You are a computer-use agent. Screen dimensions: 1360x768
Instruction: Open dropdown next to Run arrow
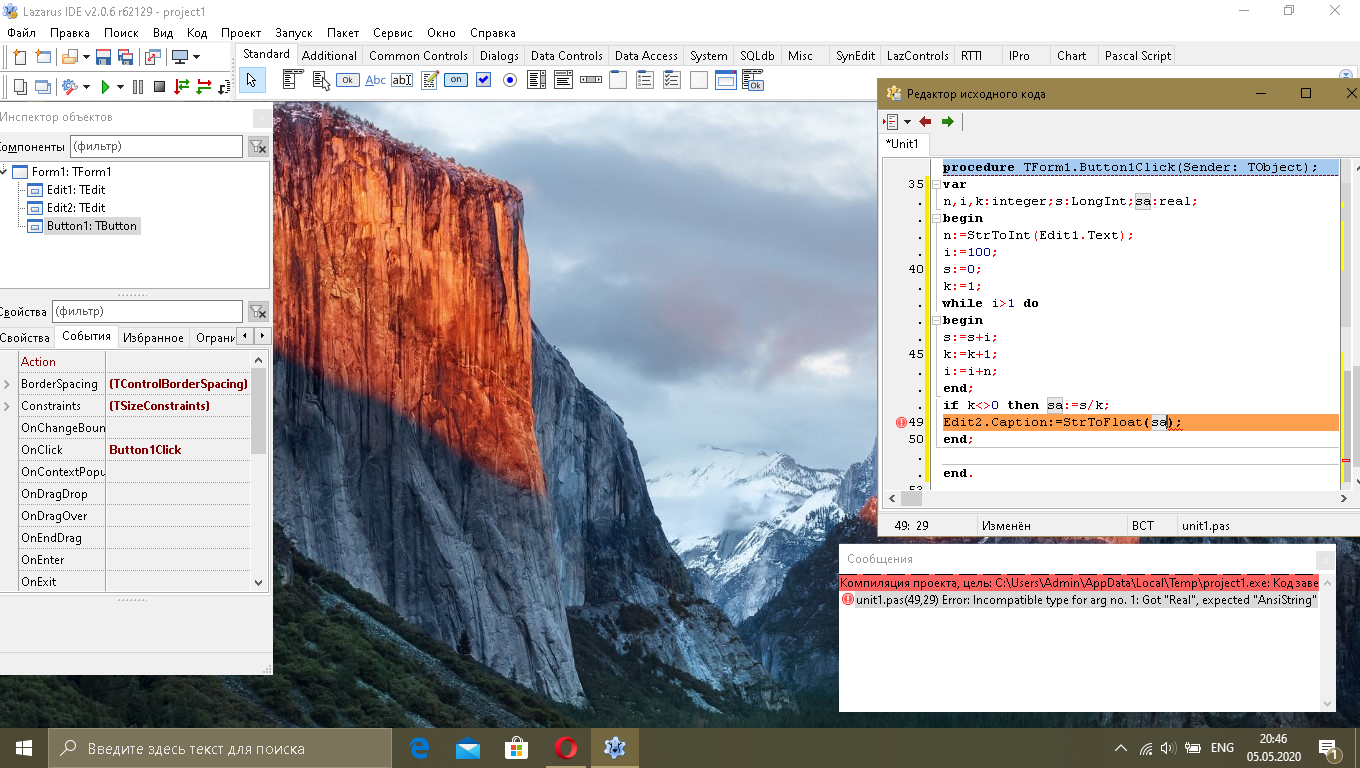pyautogui.click(x=121, y=87)
